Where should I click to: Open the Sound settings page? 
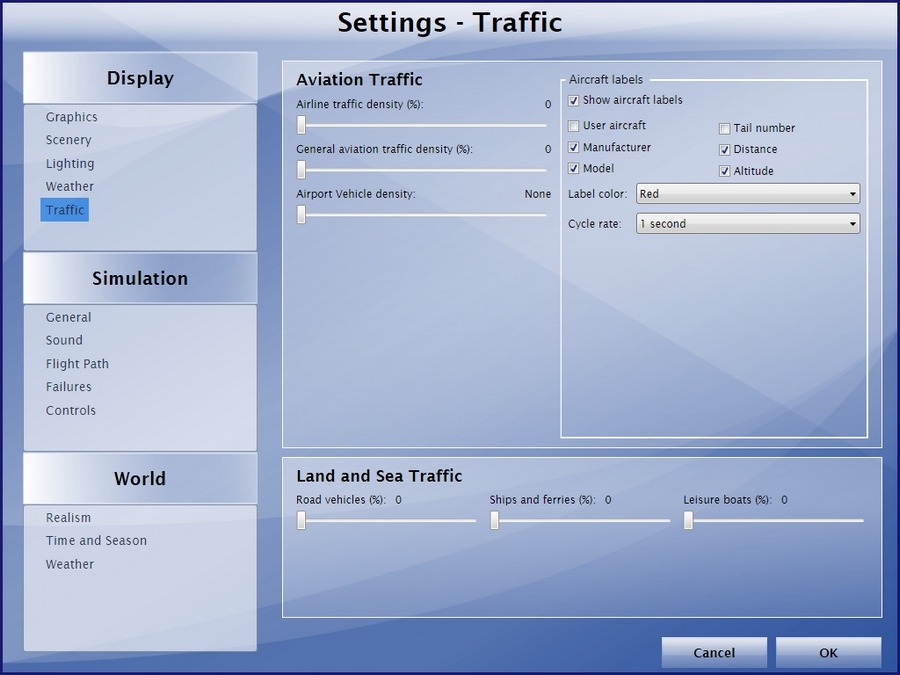64,340
